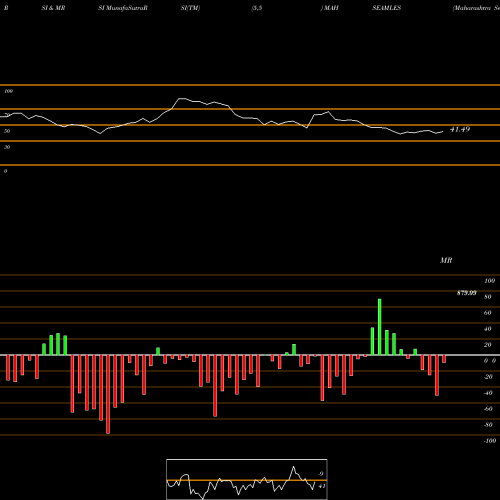This screenshot has width=500, height=500.
Task: Click the MR axis label -20
Action: 488,377
